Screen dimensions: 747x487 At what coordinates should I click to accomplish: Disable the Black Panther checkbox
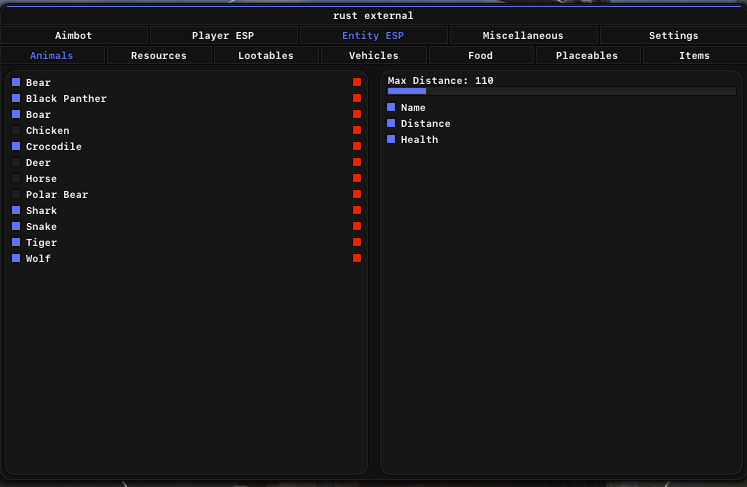16,98
